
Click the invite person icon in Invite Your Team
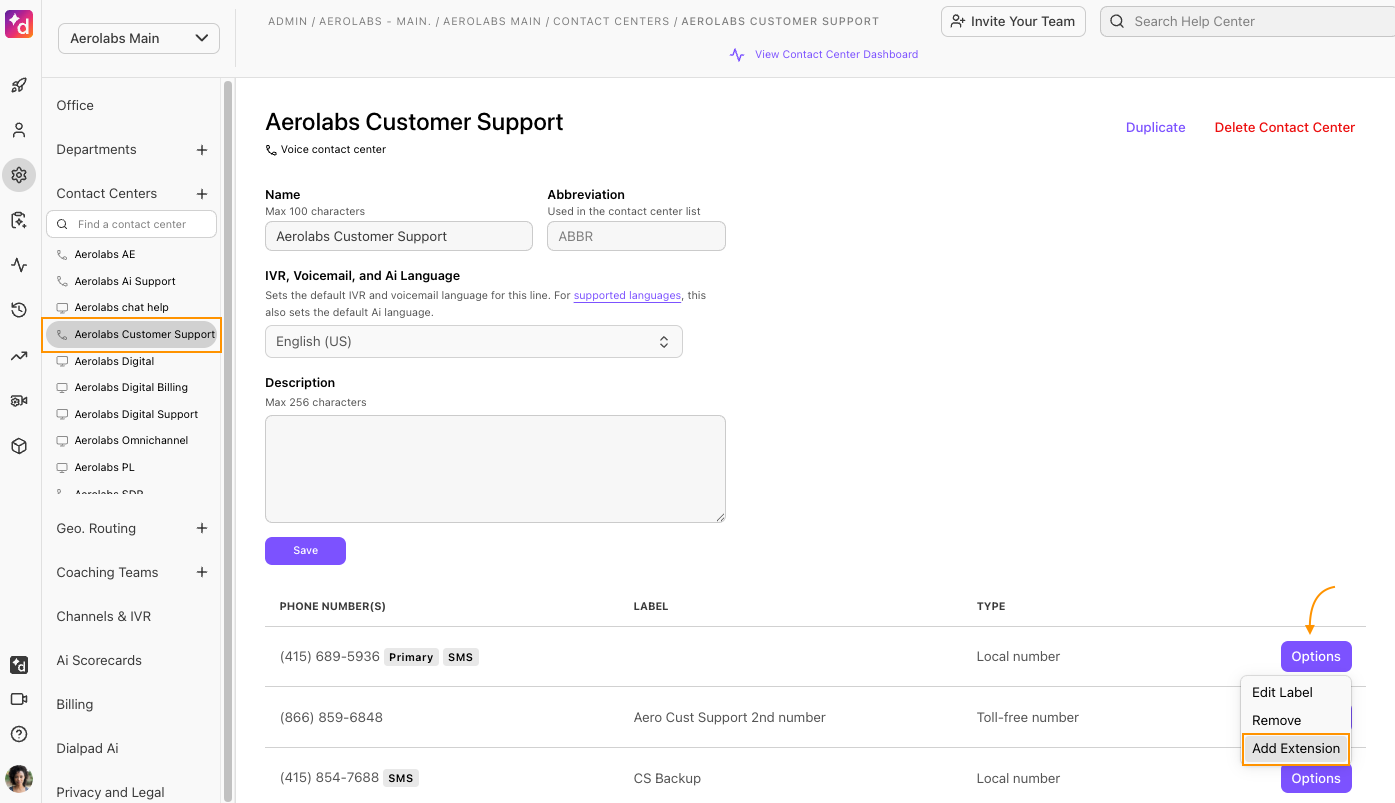click(x=957, y=21)
